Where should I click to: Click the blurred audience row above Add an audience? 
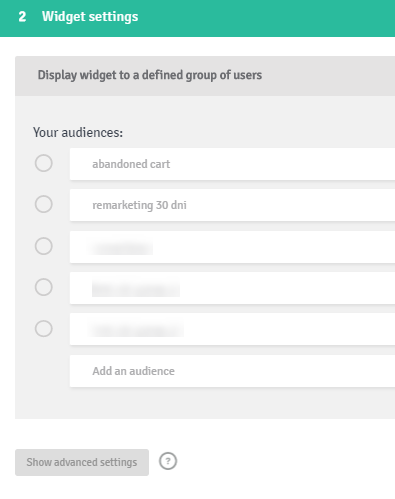pyautogui.click(x=232, y=329)
